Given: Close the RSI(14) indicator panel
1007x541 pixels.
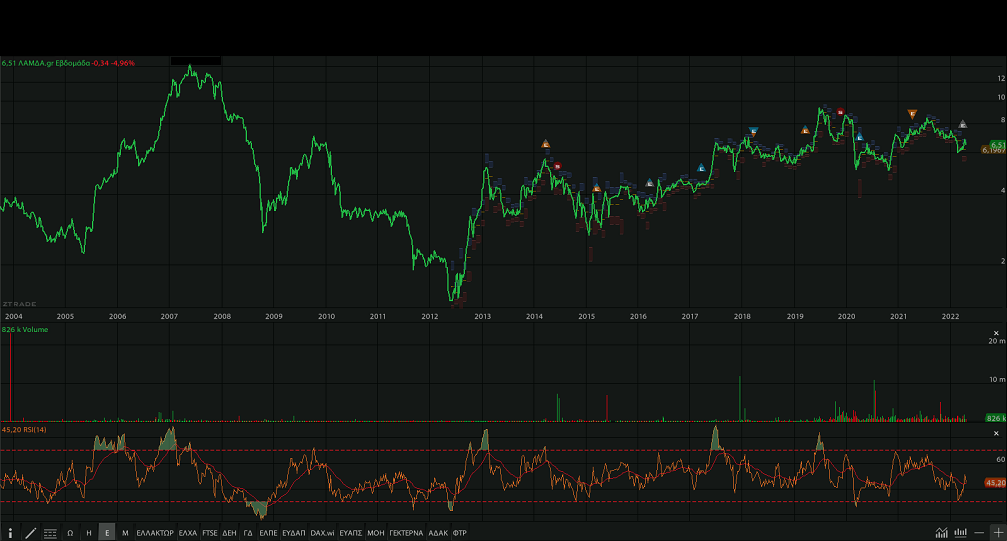Looking at the screenshot, I should [x=996, y=433].
